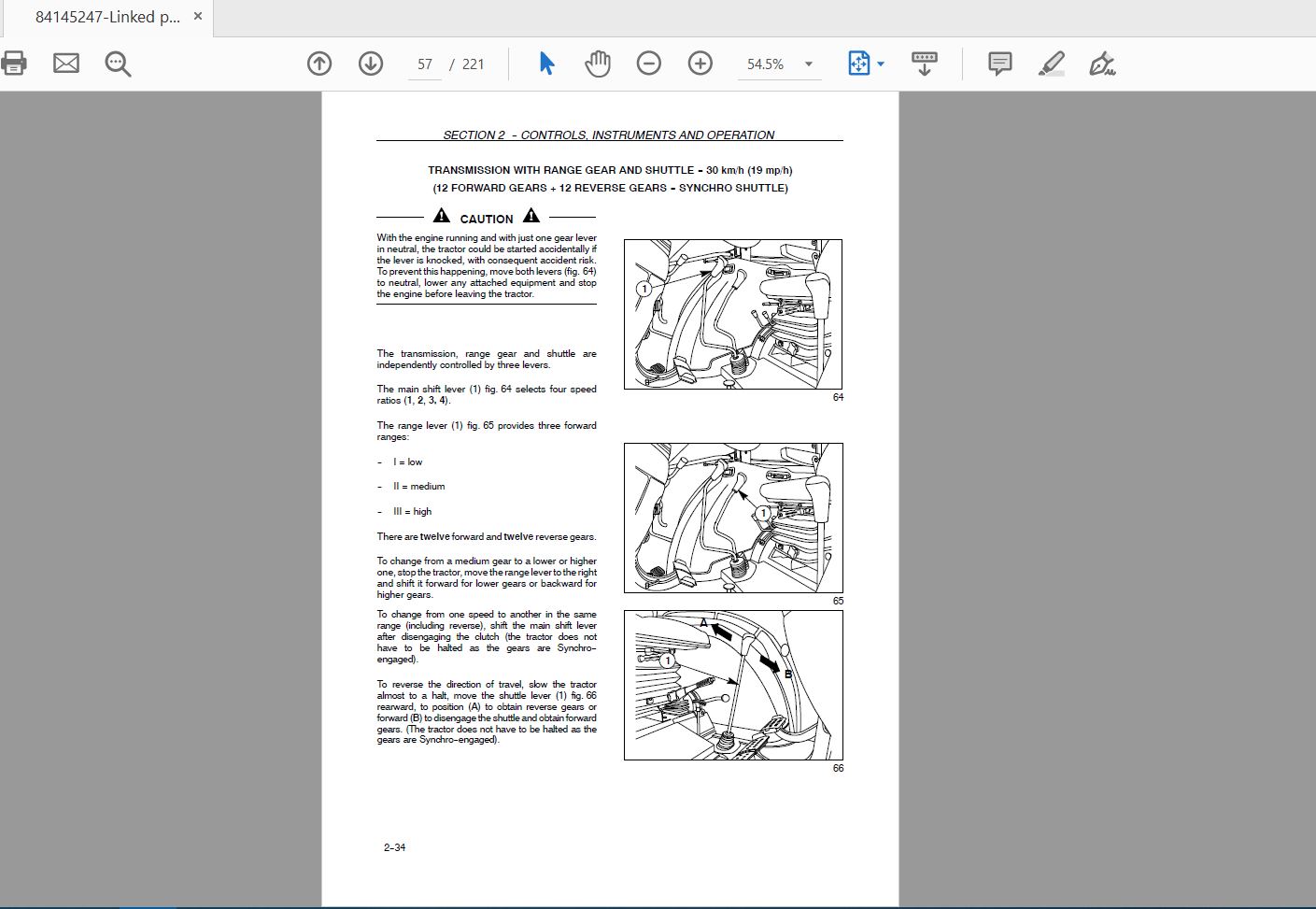Click the Fit page icon
This screenshot has width=1316, height=909.
coord(858,64)
